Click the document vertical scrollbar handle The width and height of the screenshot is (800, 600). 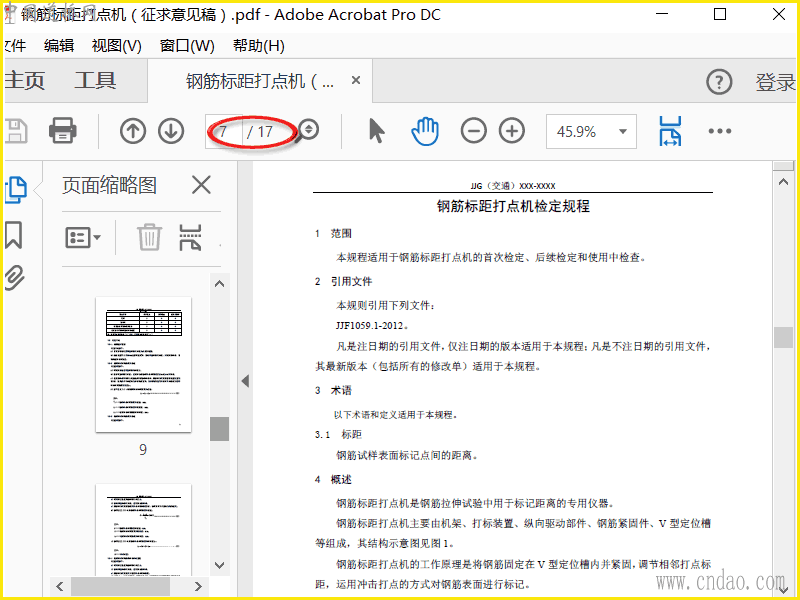point(784,337)
